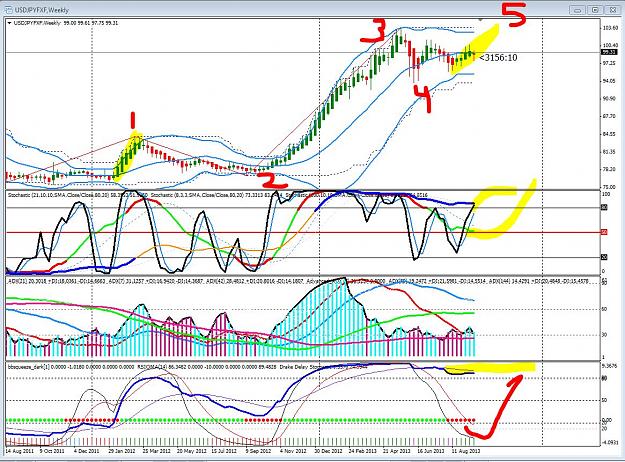Click the 87.70 price scale label

pyautogui.click(x=609, y=116)
